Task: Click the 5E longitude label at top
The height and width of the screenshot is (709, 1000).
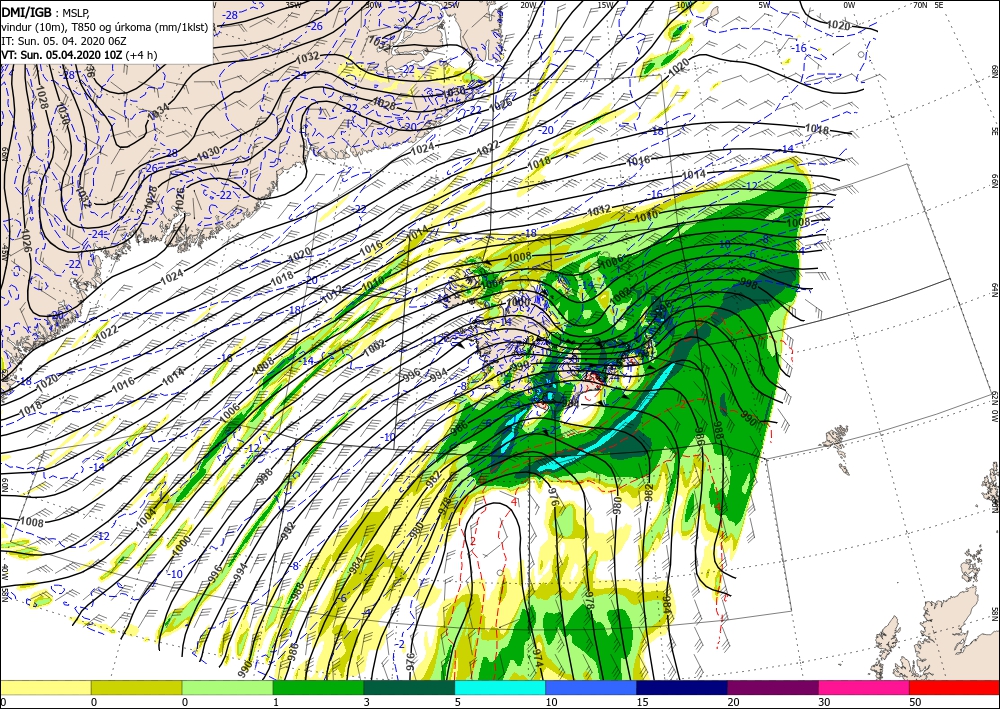Action: coord(939,4)
